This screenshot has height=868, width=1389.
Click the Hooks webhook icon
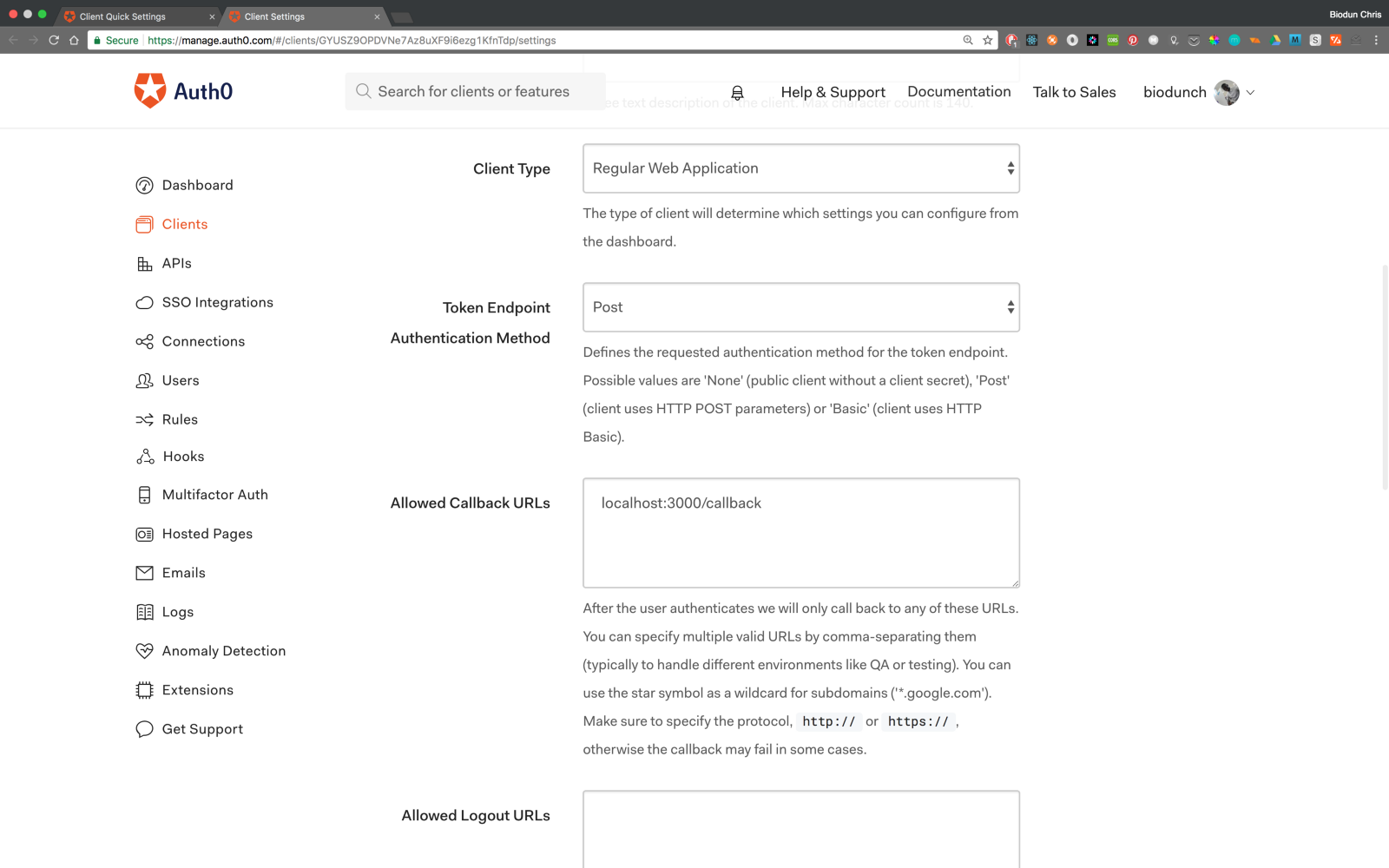(x=145, y=457)
